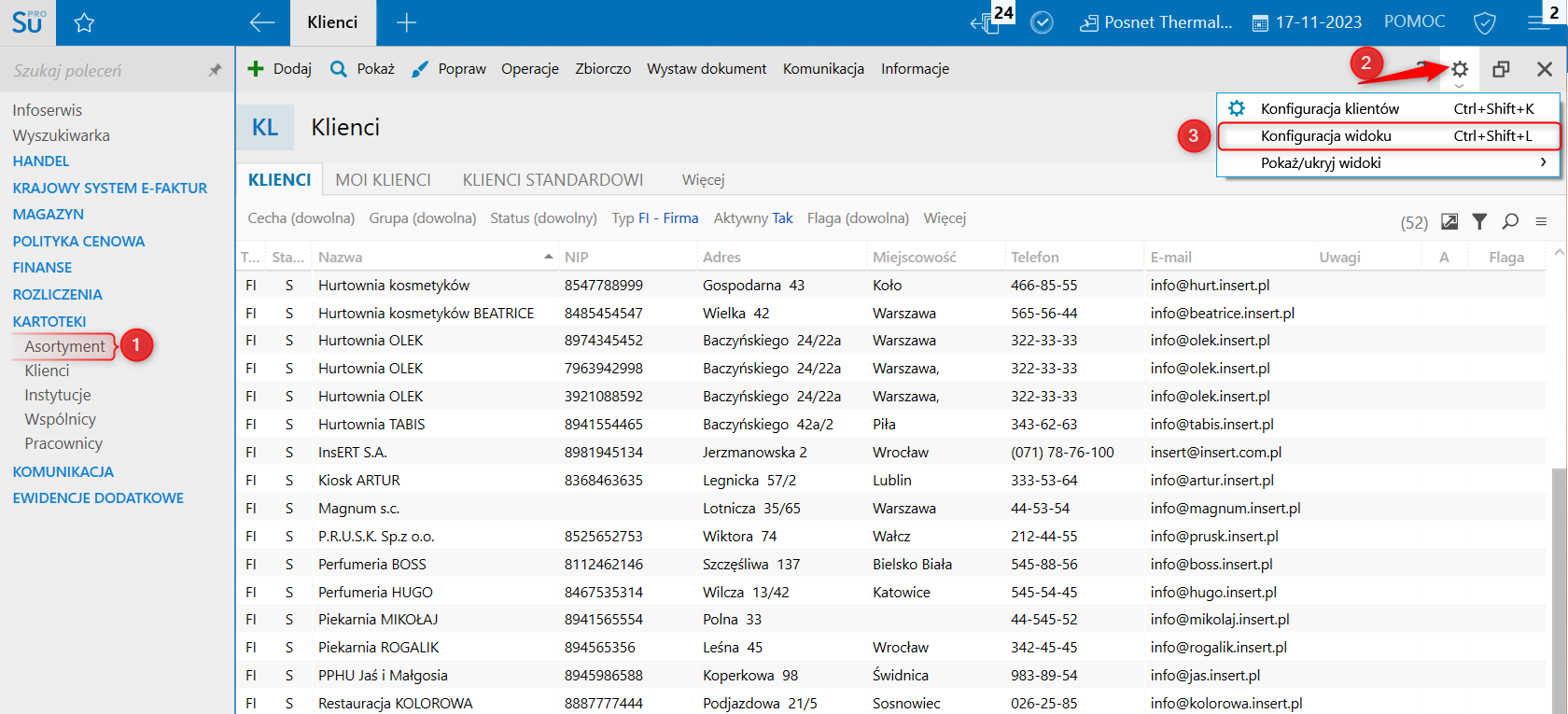The width and height of the screenshot is (1568, 714).
Task: Open a new tab with plus icon
Action: [x=406, y=23]
